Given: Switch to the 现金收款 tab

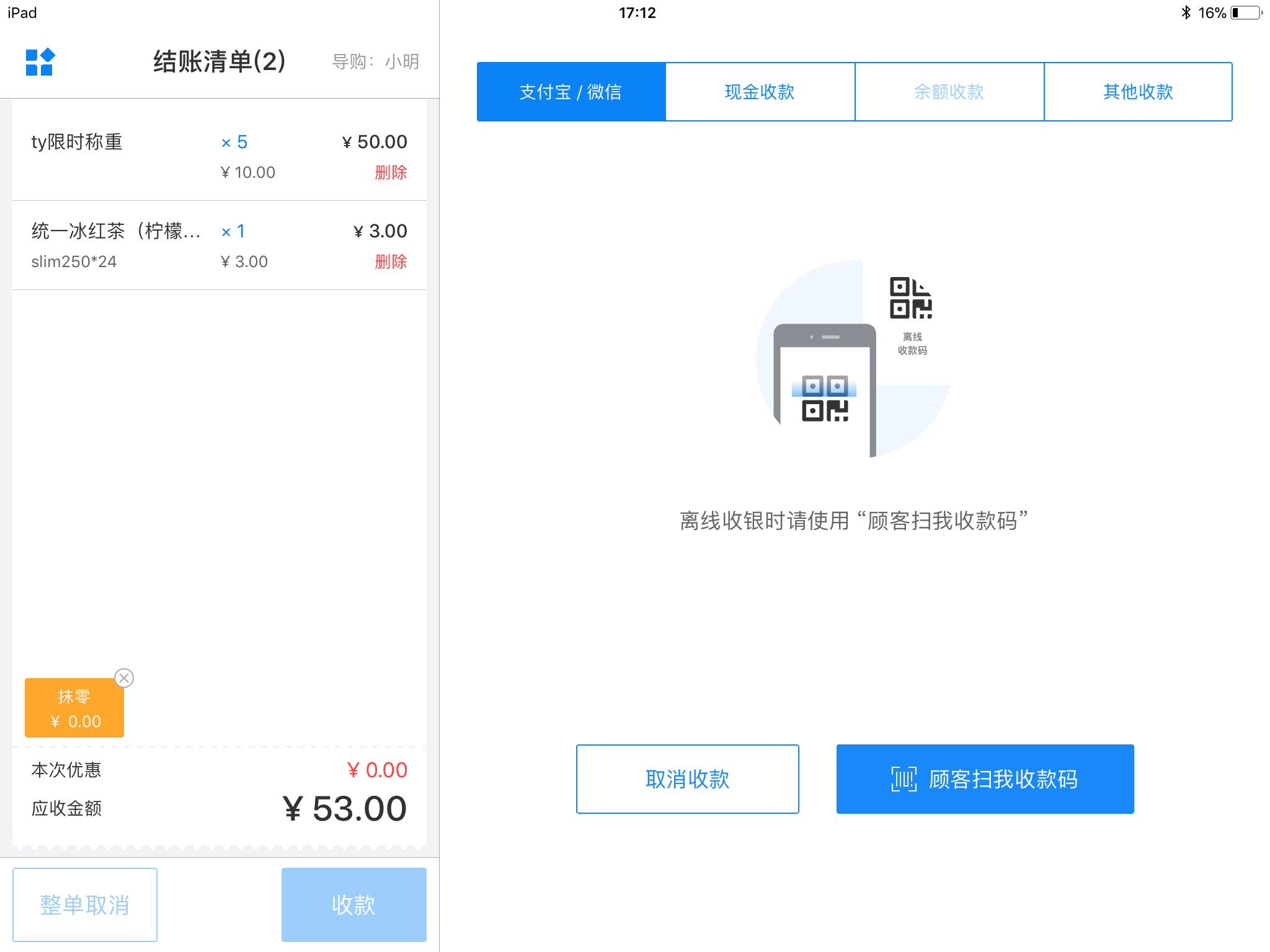Looking at the screenshot, I should coord(760,92).
